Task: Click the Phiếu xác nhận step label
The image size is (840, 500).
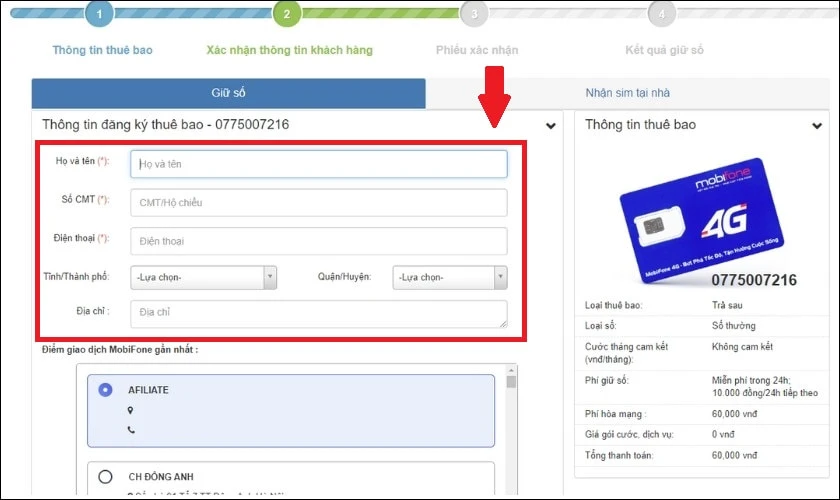Action: point(477,50)
